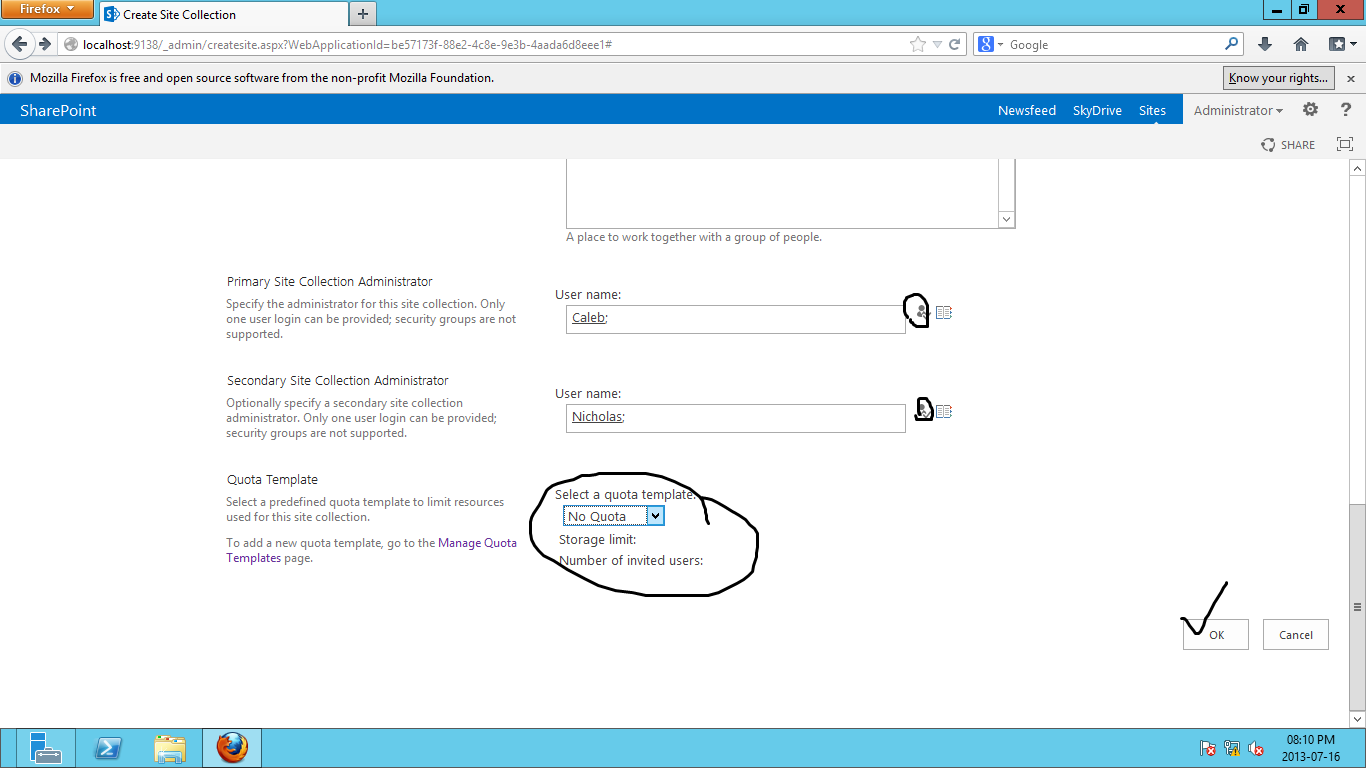Open Sites in the SharePoint navigation
Viewport: 1366px width, 768px height.
pyautogui.click(x=1152, y=110)
